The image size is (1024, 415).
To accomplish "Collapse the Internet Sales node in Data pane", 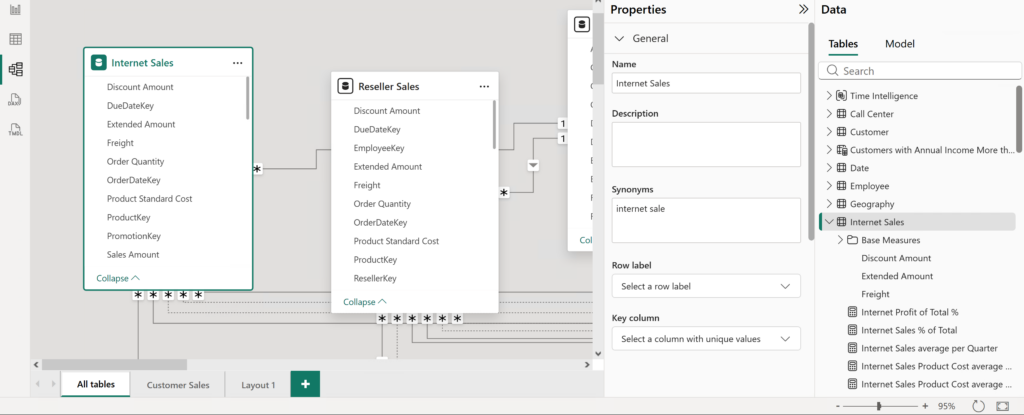I will [829, 222].
